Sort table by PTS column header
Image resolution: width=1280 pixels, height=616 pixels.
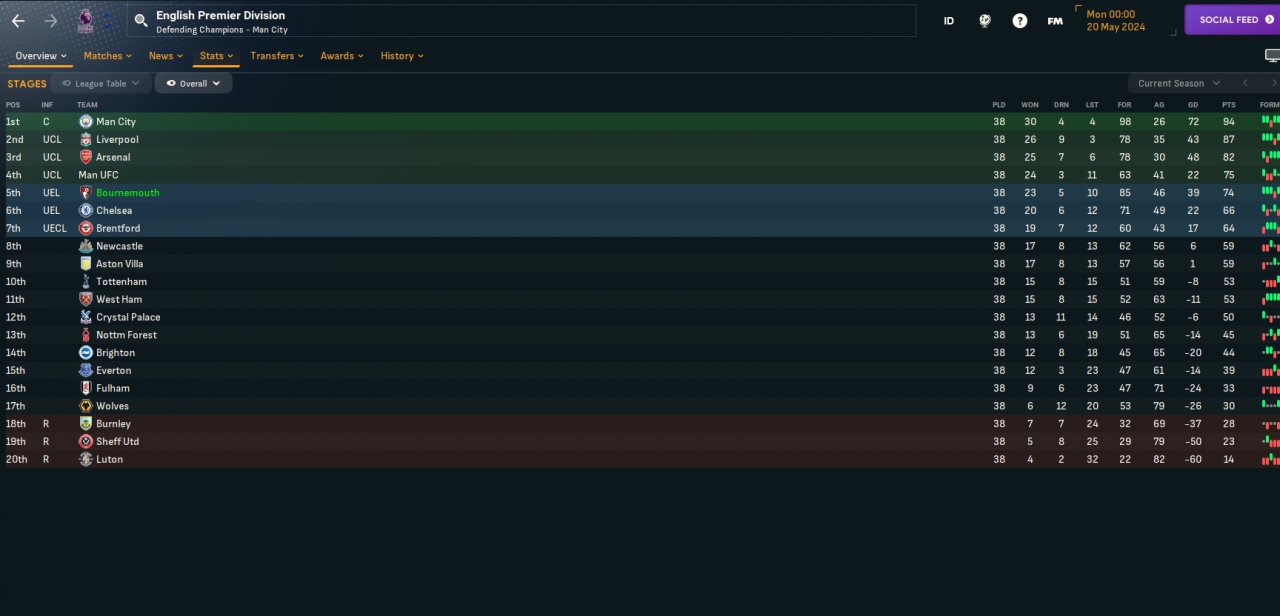point(1228,105)
